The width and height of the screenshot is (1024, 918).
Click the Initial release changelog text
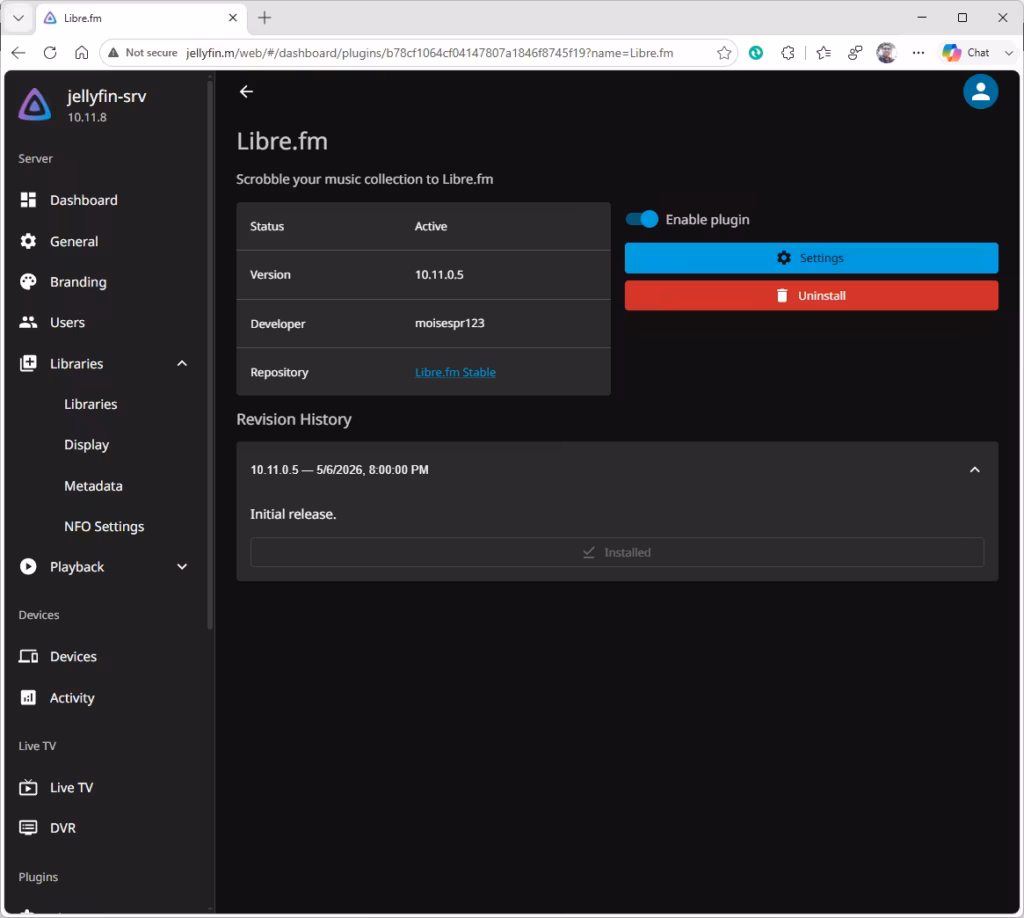point(293,514)
